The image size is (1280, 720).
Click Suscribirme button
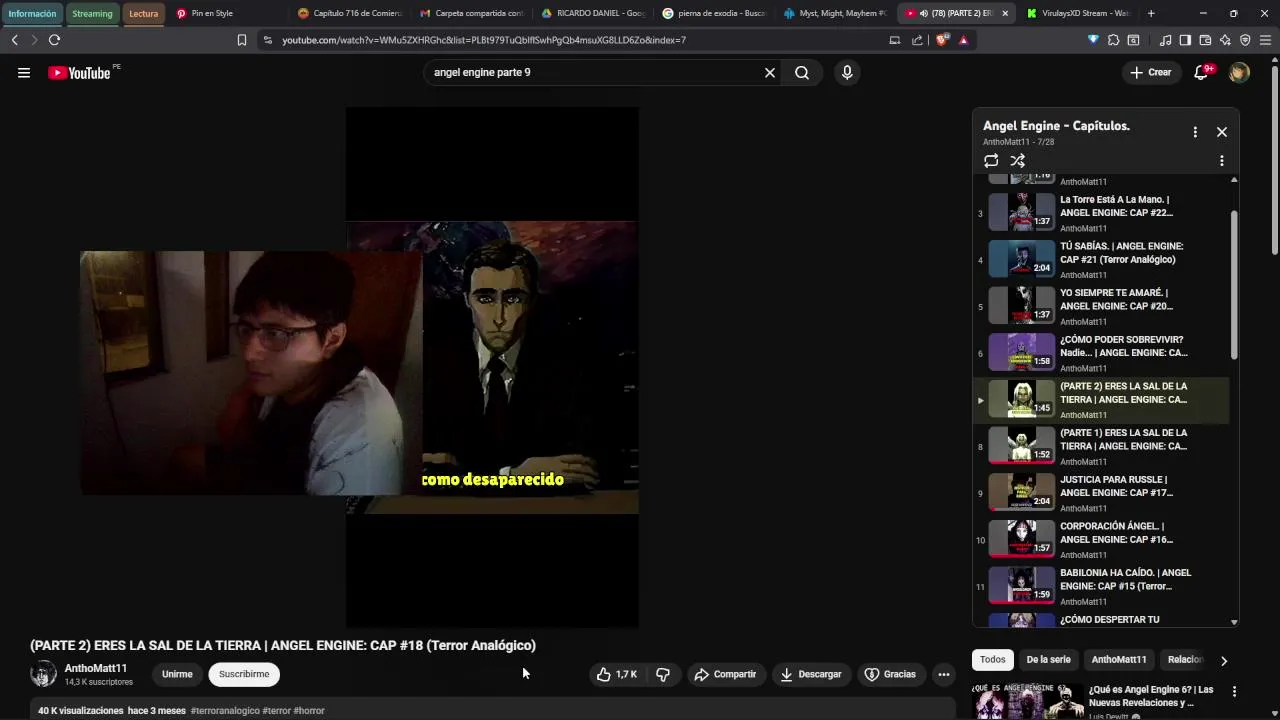[244, 674]
